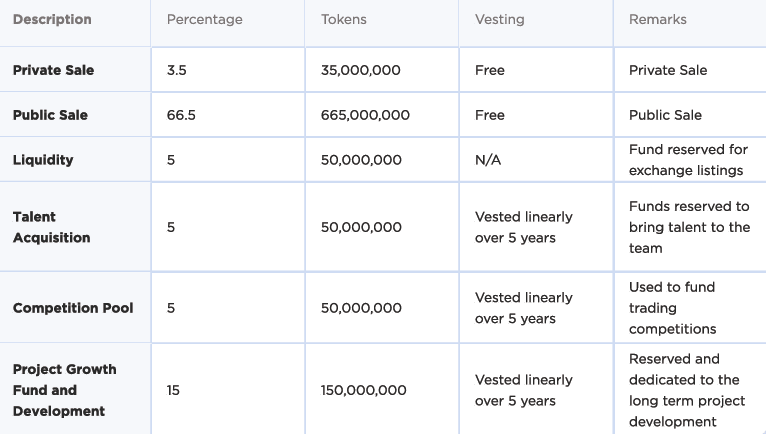Click the Description column header

(52, 20)
